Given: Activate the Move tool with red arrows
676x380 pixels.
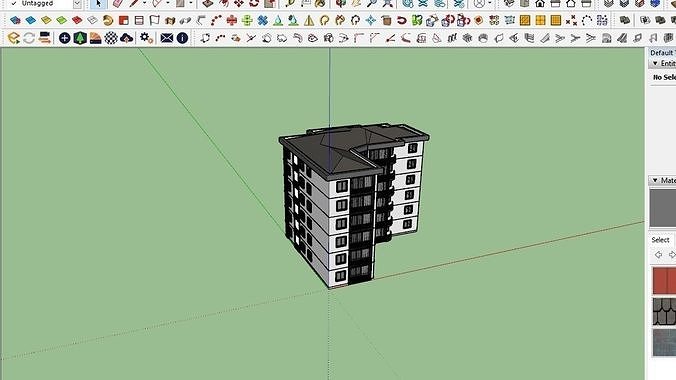Looking at the screenshot, I should (x=238, y=4).
